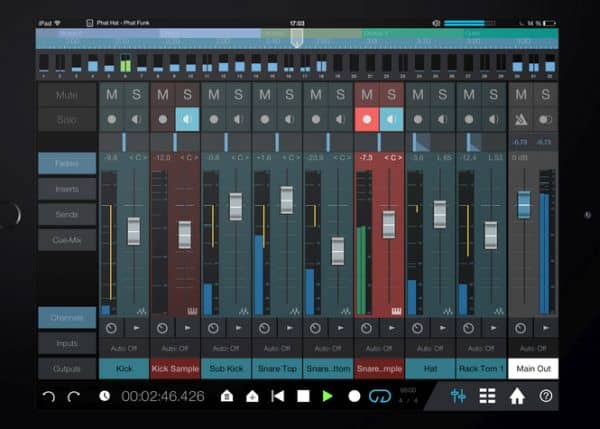
Task: Expand Hat channel with arrow button
Action: [x=443, y=328]
